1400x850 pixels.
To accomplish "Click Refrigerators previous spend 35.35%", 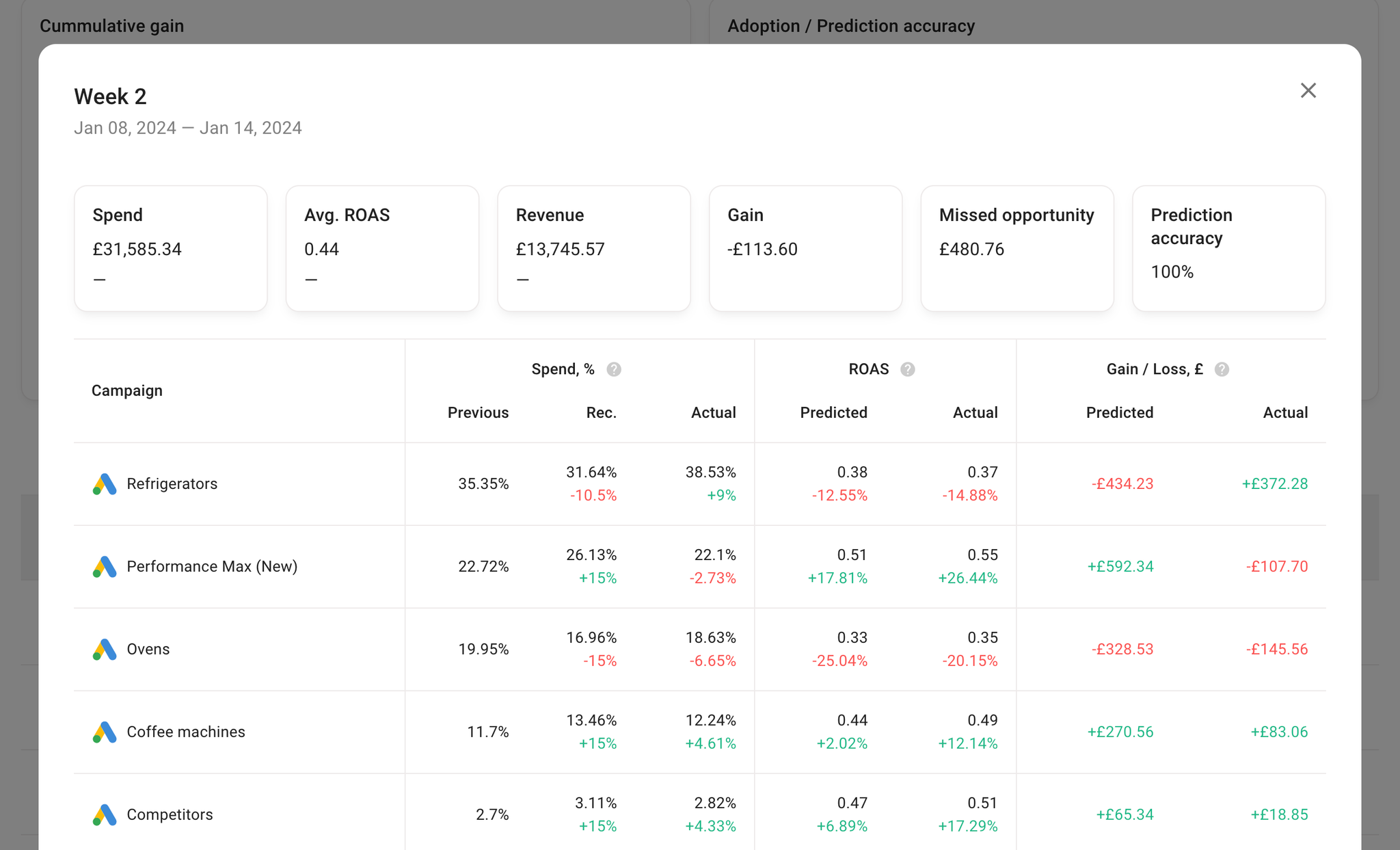I will 483,483.
